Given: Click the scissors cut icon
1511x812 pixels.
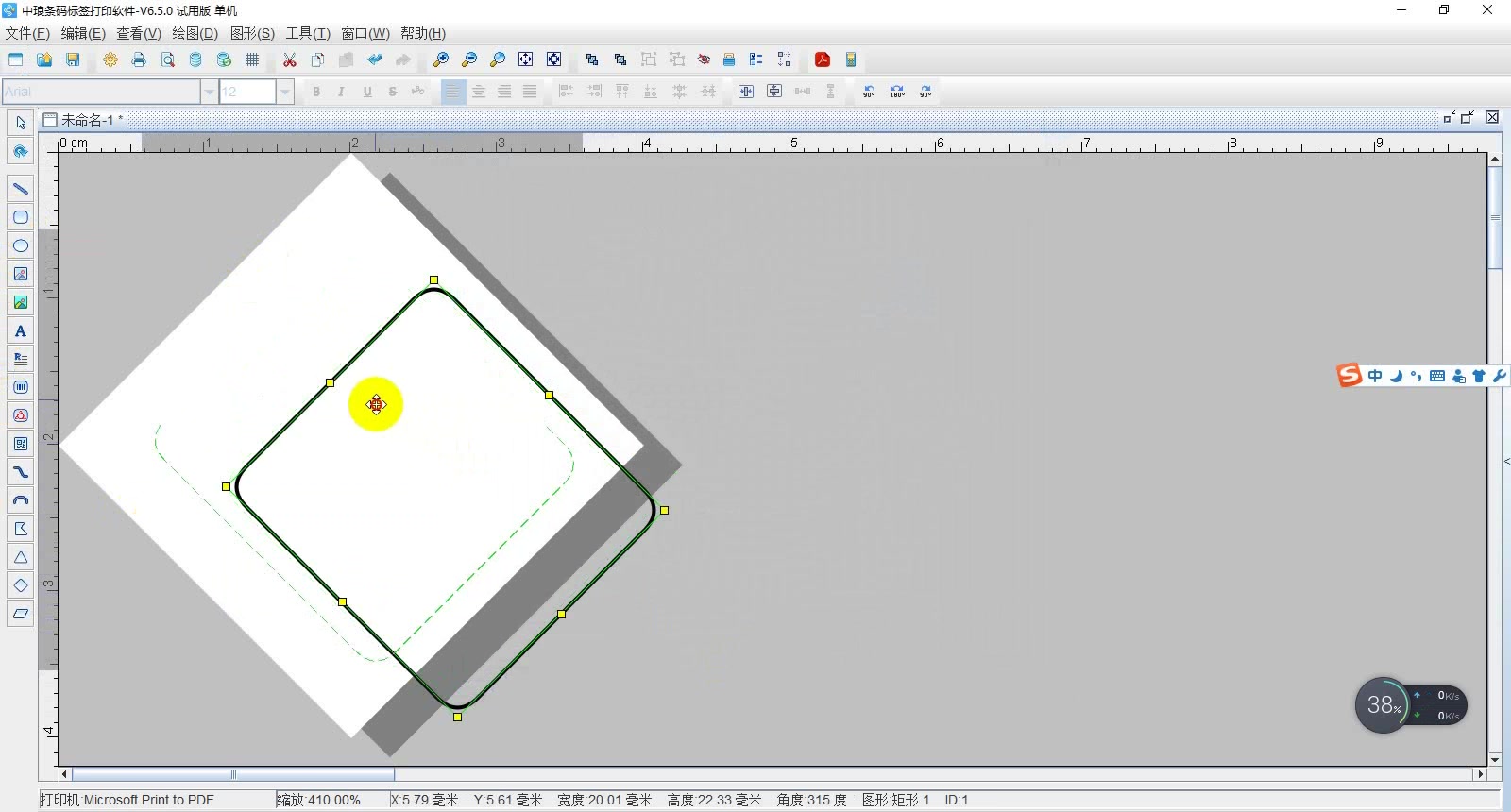Looking at the screenshot, I should (290, 59).
